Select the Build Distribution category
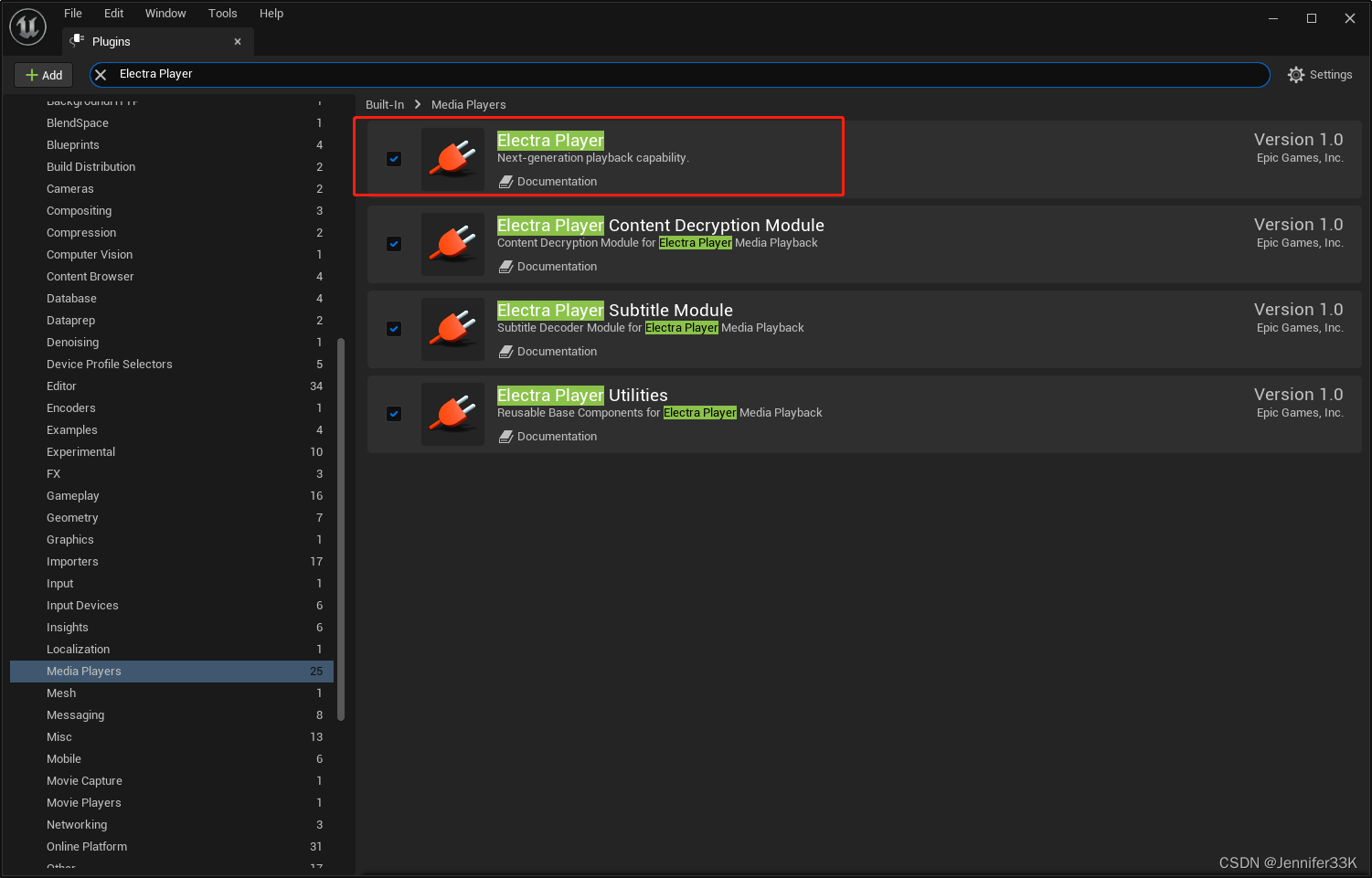The width and height of the screenshot is (1372, 878). (x=172, y=167)
